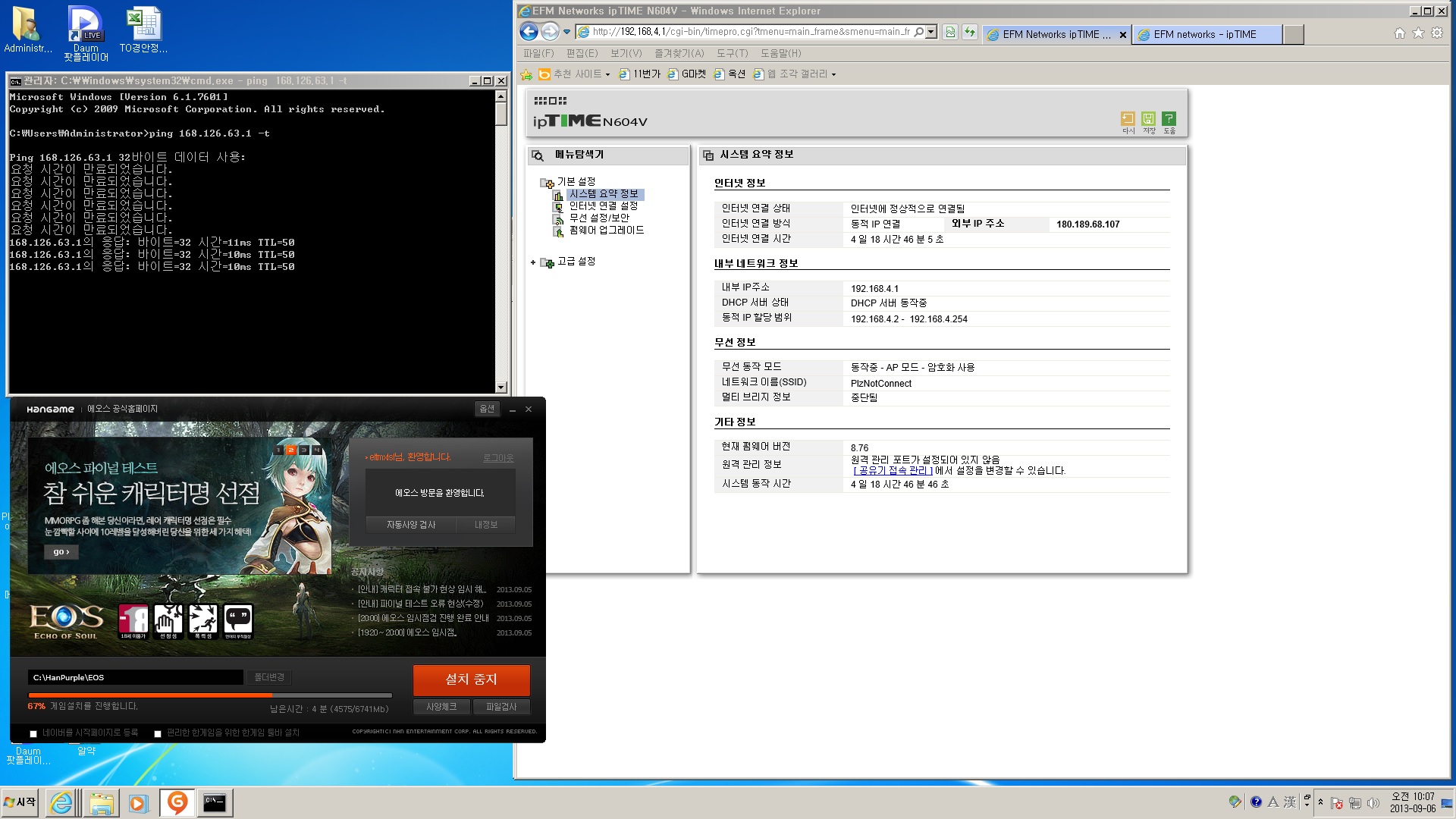Select 펌웨어 업그레이드 in menu tree
Viewport: 1456px width, 819px height.
click(607, 231)
